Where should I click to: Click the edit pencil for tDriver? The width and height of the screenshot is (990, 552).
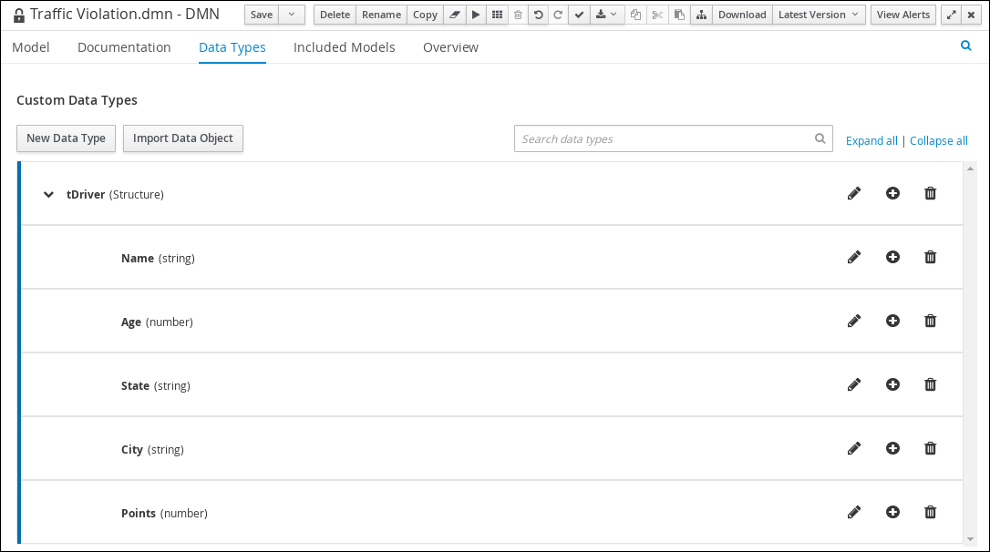point(853,193)
